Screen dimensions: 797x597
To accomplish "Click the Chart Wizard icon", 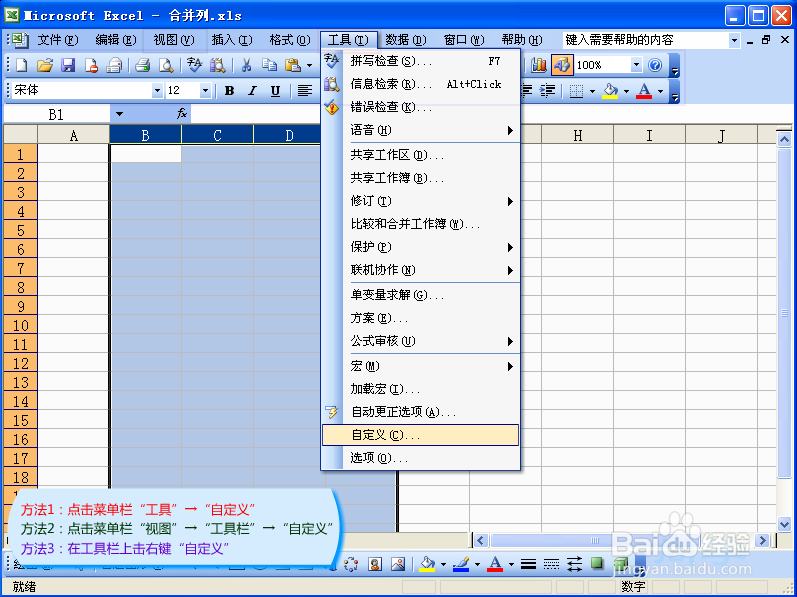I will [538, 65].
